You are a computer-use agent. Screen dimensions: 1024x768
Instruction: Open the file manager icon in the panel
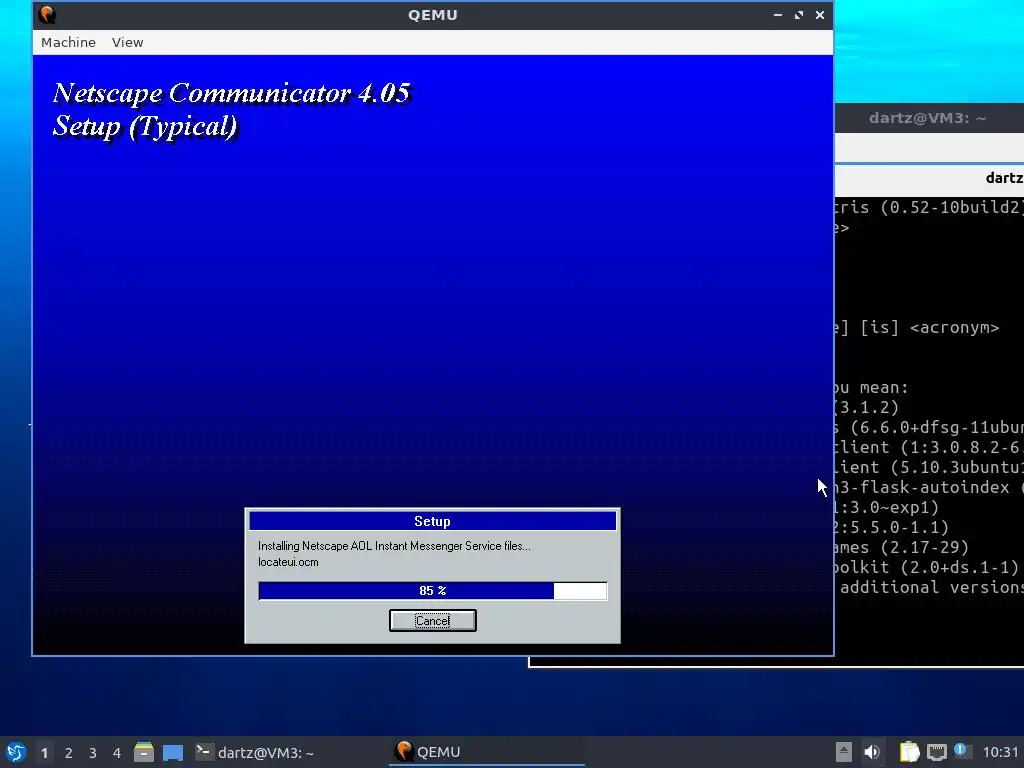coord(144,752)
